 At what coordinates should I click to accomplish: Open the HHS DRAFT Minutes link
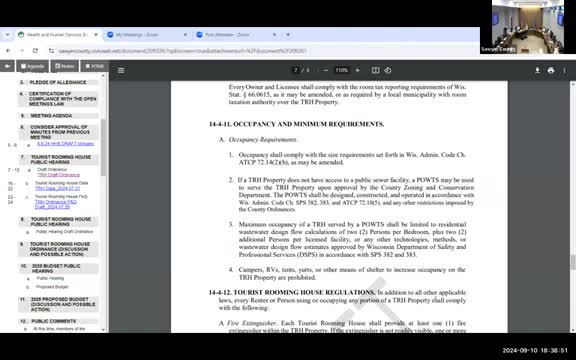pos(65,144)
